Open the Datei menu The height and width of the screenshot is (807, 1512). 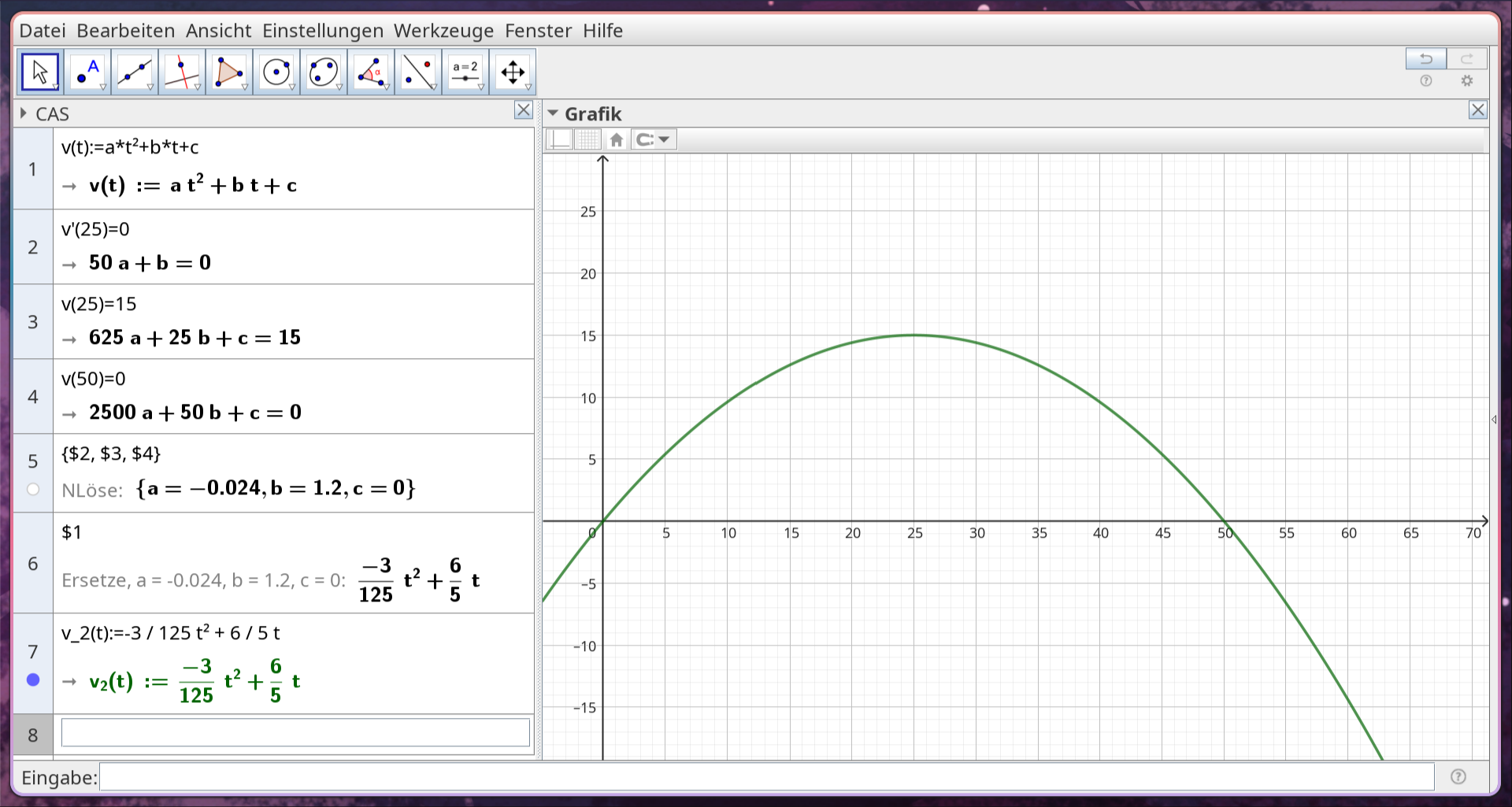pos(43,31)
